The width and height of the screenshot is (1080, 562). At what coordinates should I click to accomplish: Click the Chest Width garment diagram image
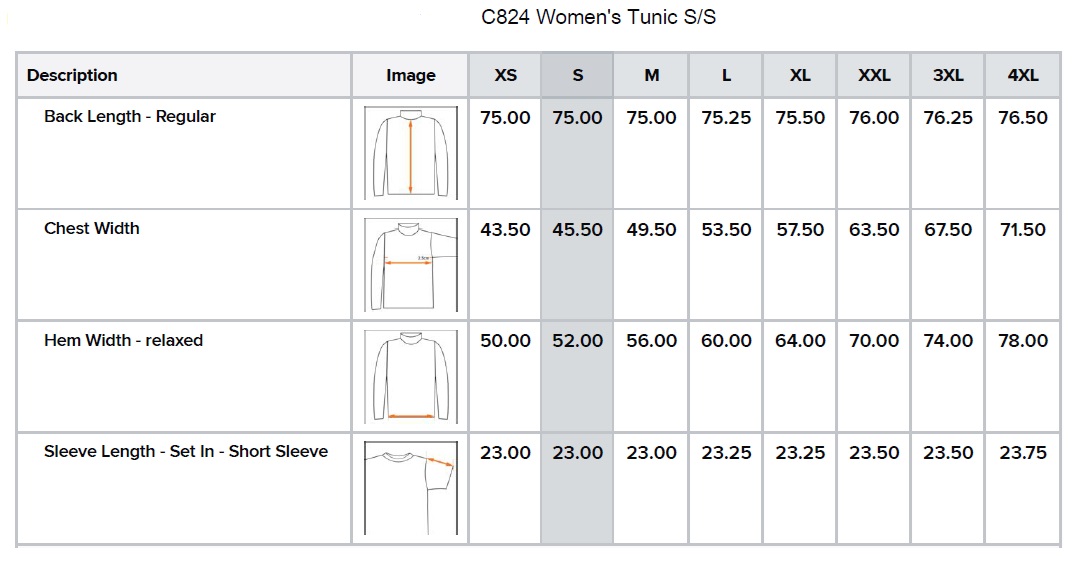(410, 265)
